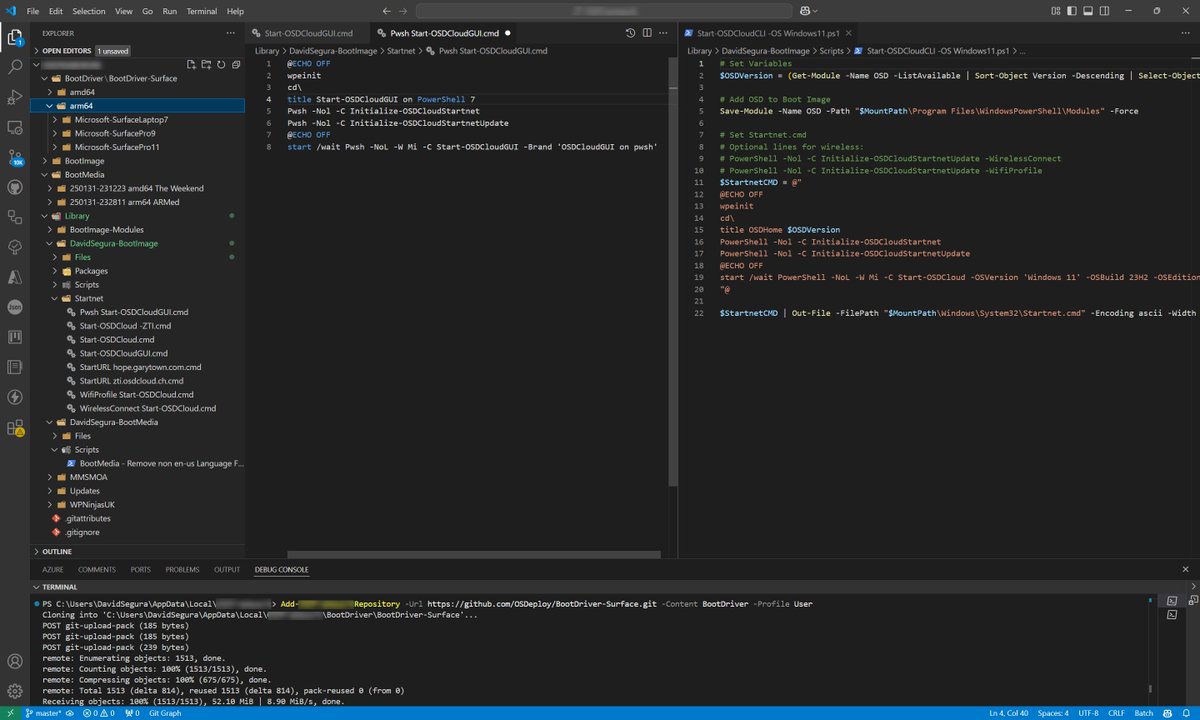
Task: Collapse the BootMedia folder
Action: [x=137, y=174]
